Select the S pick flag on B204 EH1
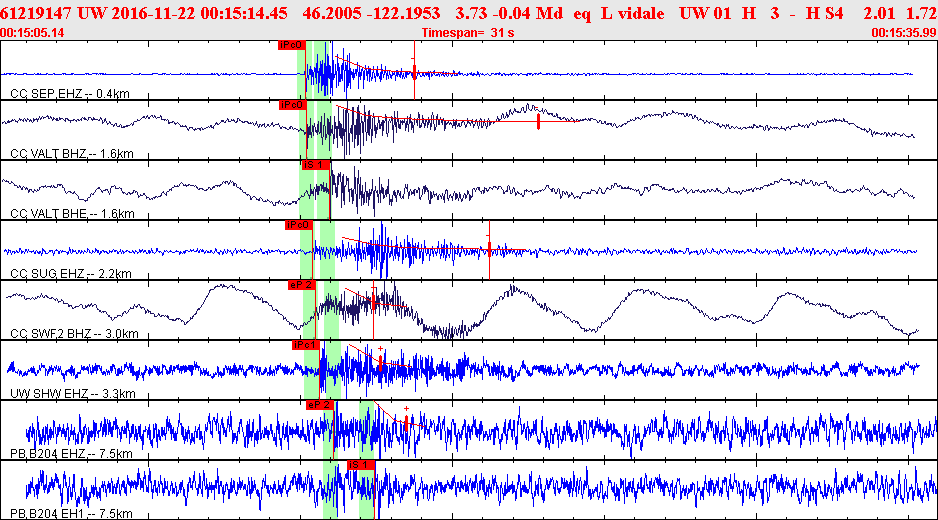Screen dimensions: 938x520 click(x=360, y=465)
